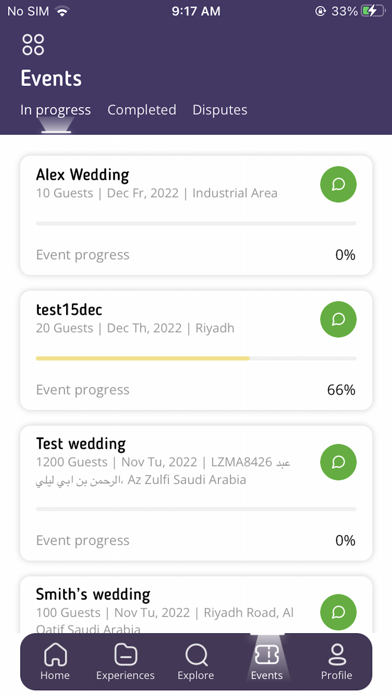Open the test15dec event title
Screen dimensions: 392x696
[69, 309]
